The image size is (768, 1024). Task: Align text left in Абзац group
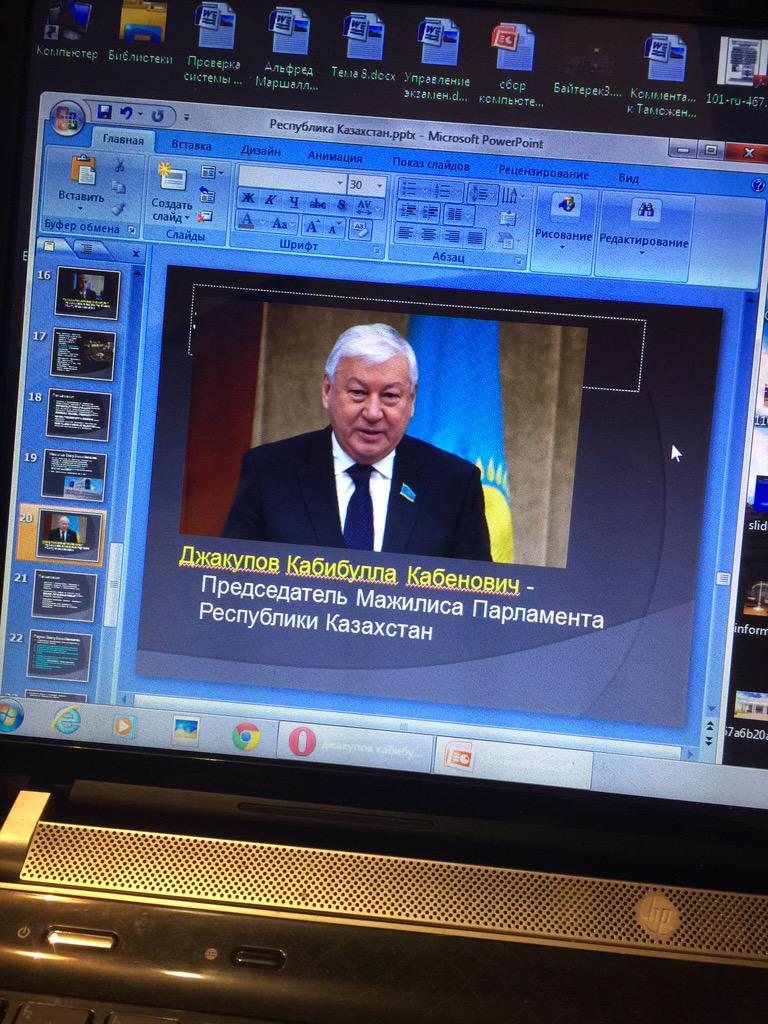click(x=406, y=232)
